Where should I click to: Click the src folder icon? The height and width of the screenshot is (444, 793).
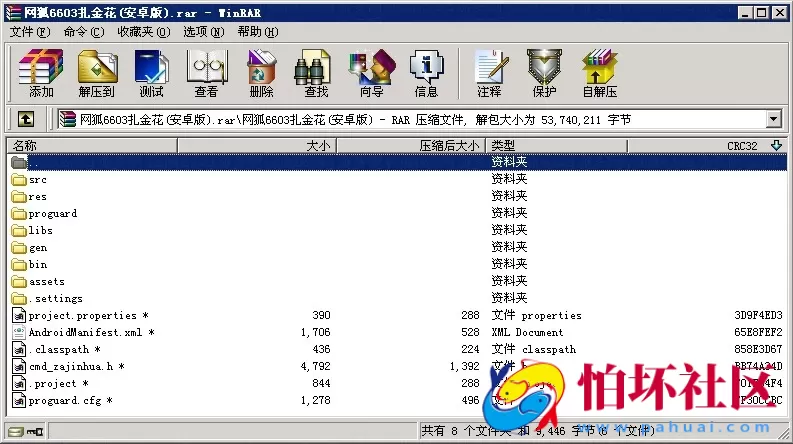(19, 180)
